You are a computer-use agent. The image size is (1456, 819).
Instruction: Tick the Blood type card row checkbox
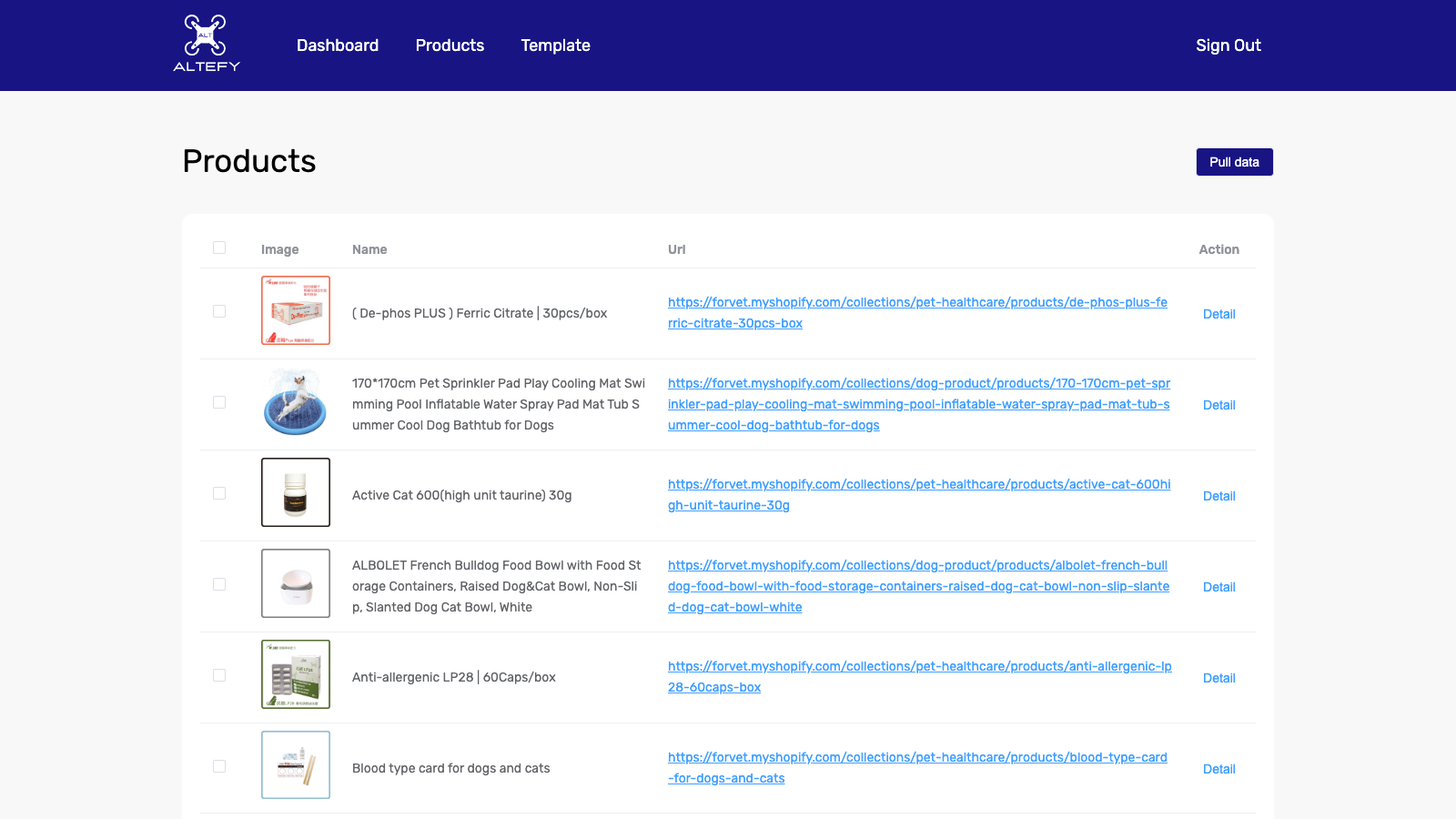coord(219,766)
